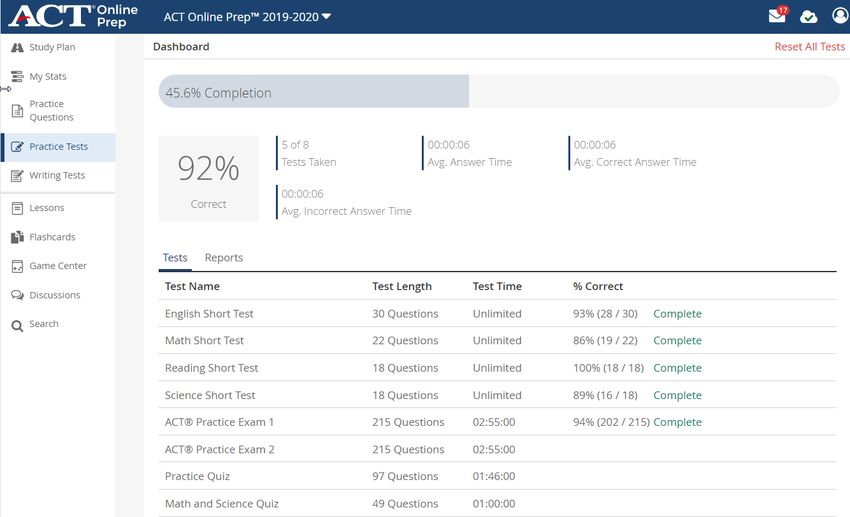Image resolution: width=850 pixels, height=517 pixels.
Task: Click the 94% (202 / 215) score
Action: (611, 422)
